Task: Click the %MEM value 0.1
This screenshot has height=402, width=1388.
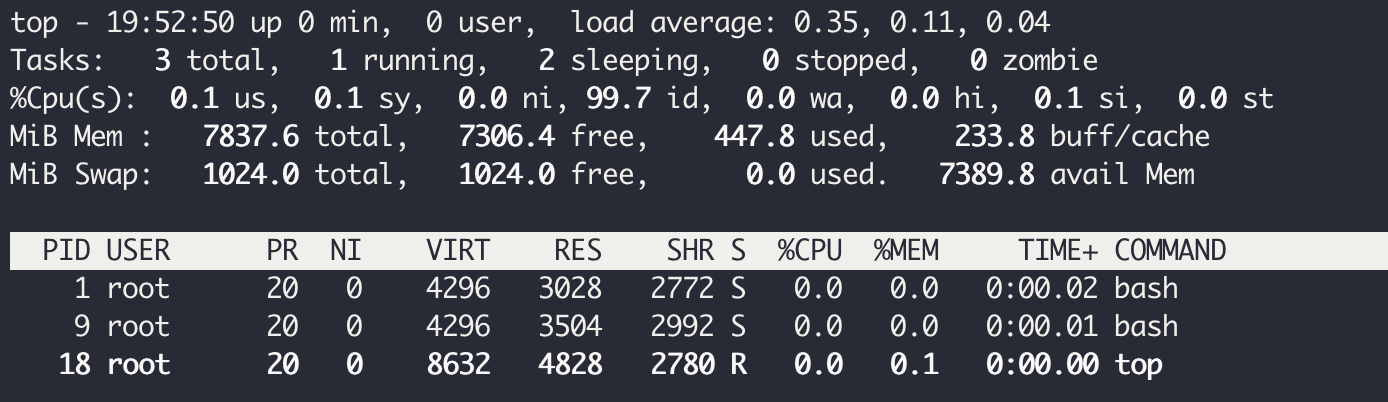Action: pyautogui.click(x=914, y=364)
